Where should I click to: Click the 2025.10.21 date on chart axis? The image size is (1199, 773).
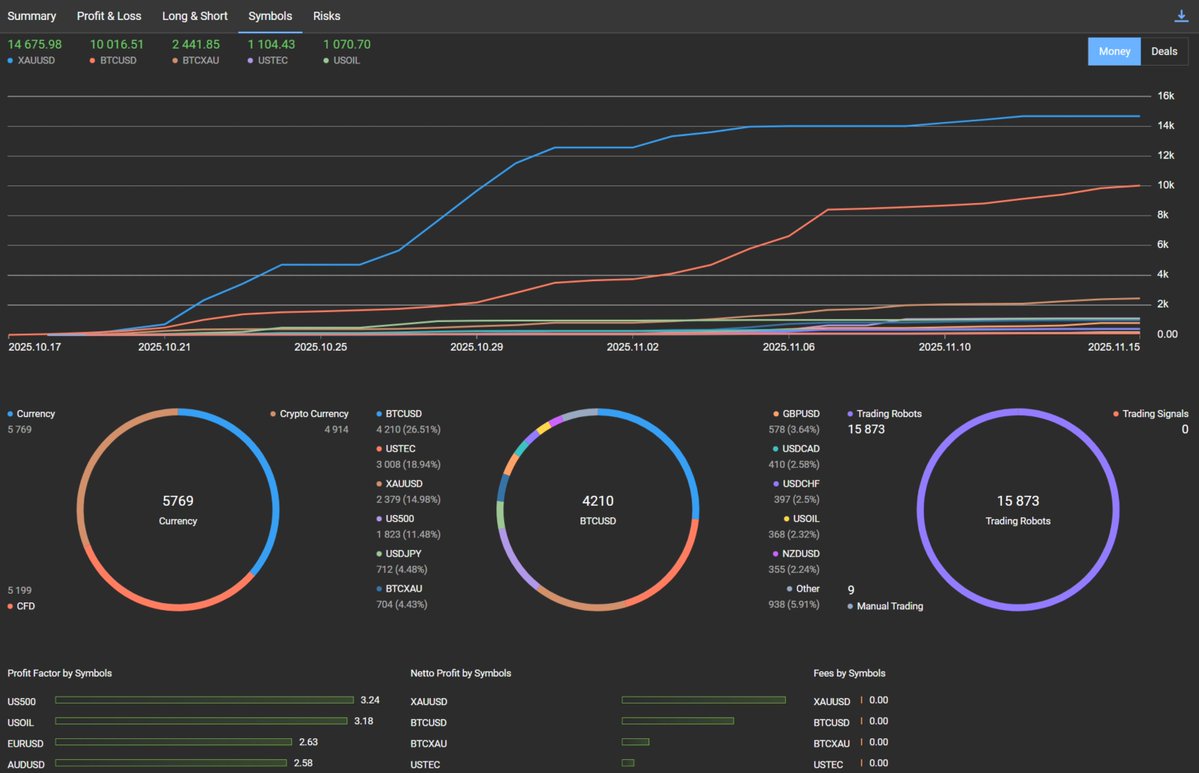[164, 347]
